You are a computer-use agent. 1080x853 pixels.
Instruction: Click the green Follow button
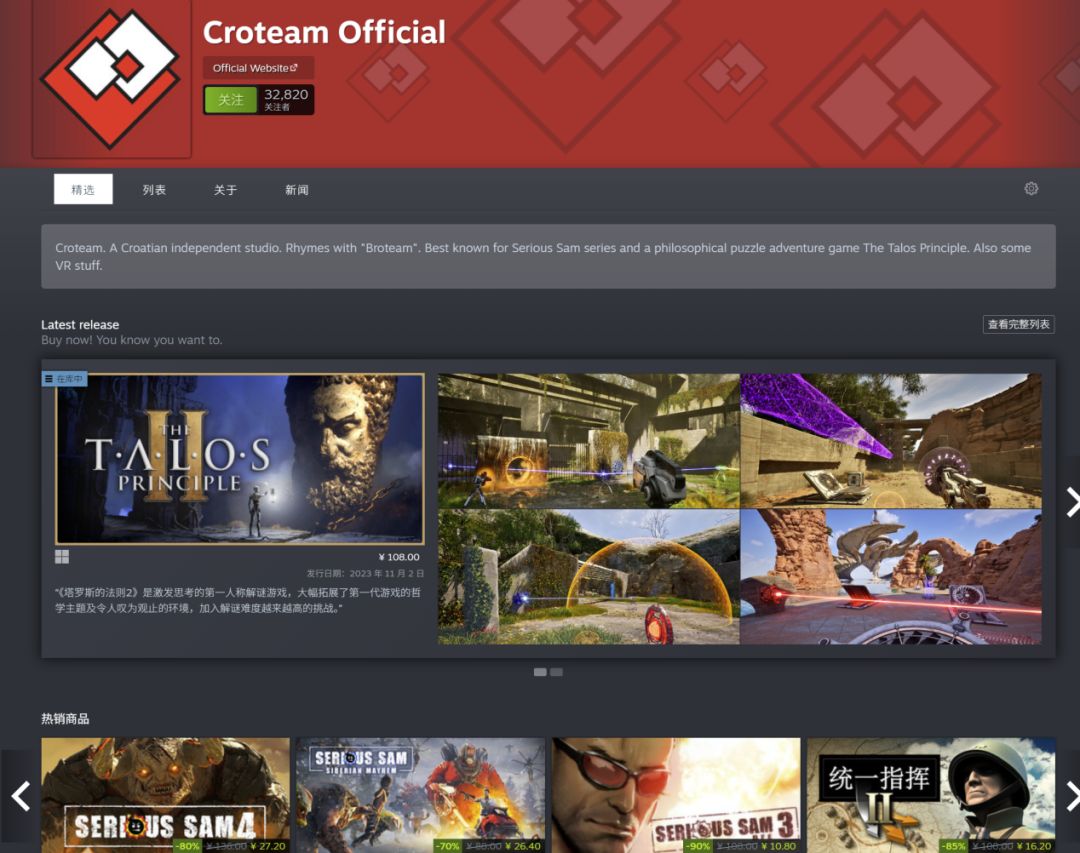click(231, 100)
